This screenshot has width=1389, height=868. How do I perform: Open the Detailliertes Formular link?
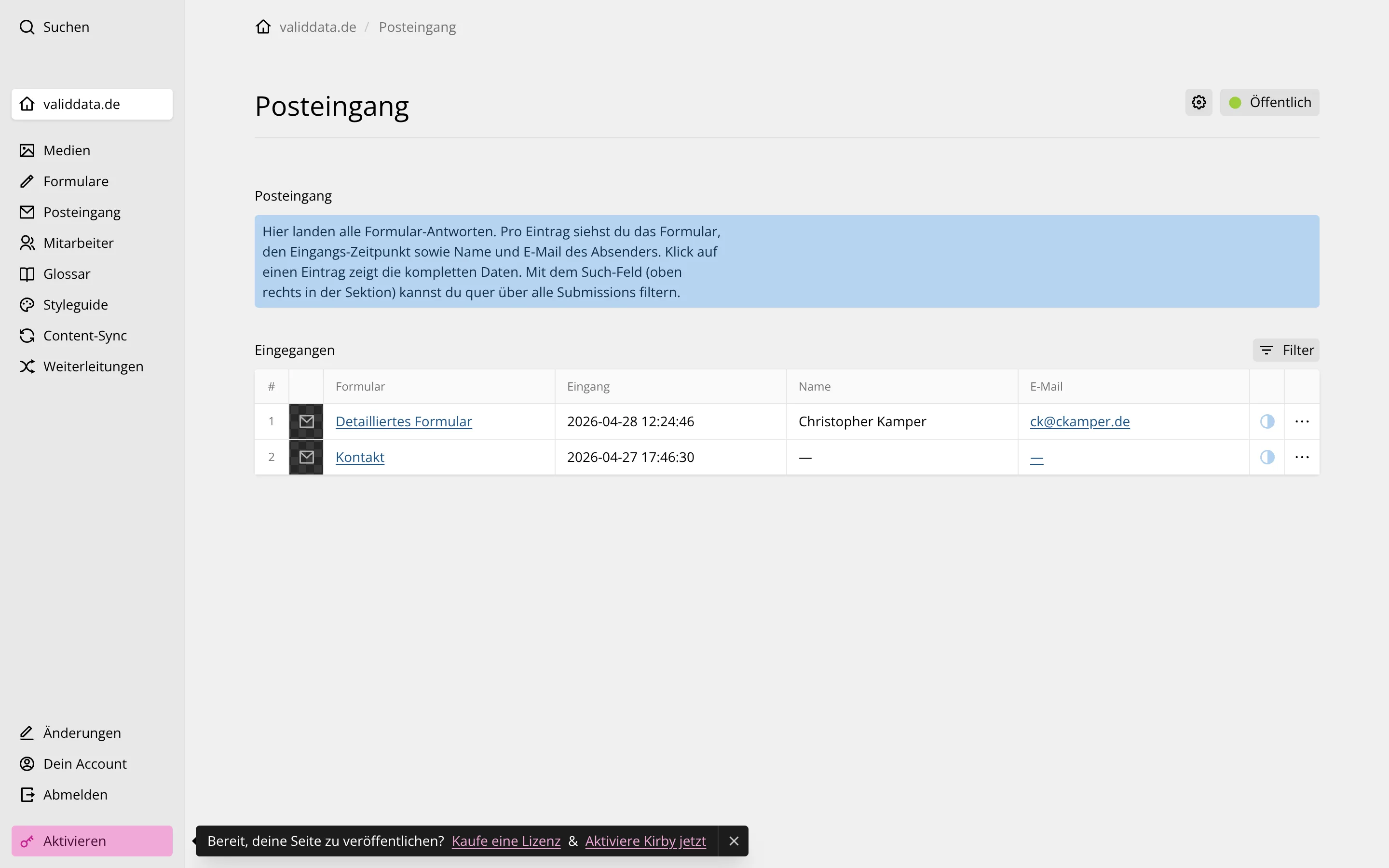(x=404, y=421)
